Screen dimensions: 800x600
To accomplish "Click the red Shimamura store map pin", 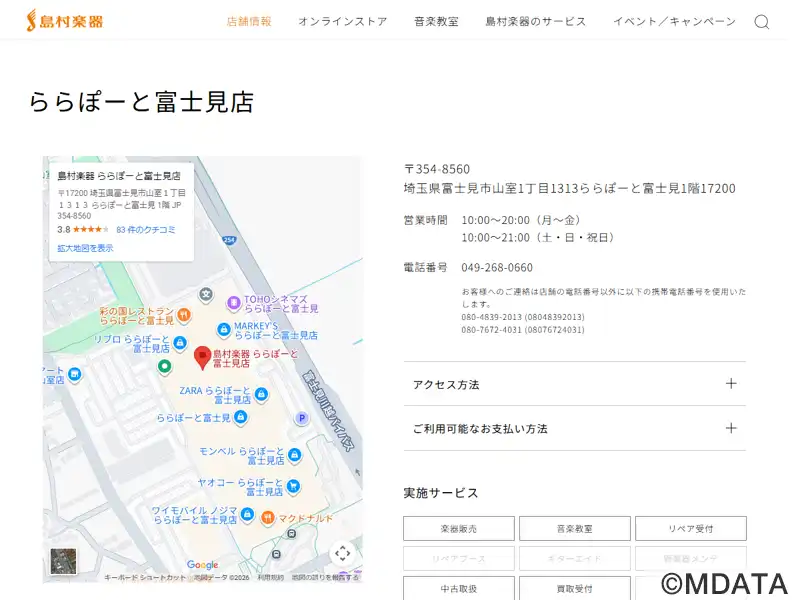I will (x=202, y=356).
